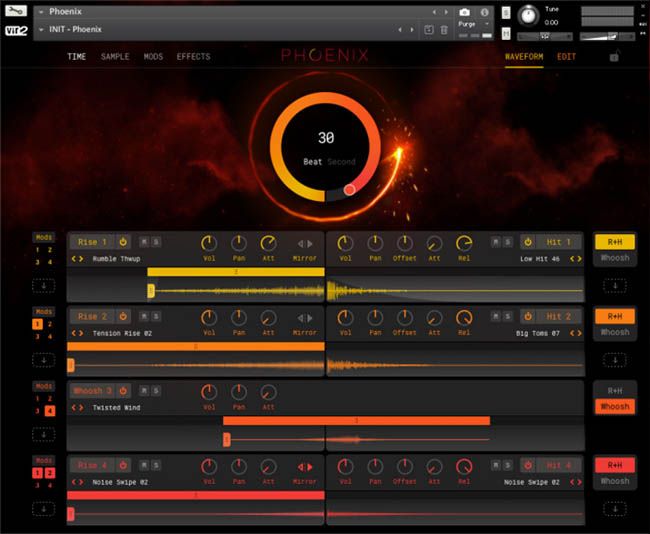Click the R+H button for layer 4
The height and width of the screenshot is (534, 650).
(615, 465)
